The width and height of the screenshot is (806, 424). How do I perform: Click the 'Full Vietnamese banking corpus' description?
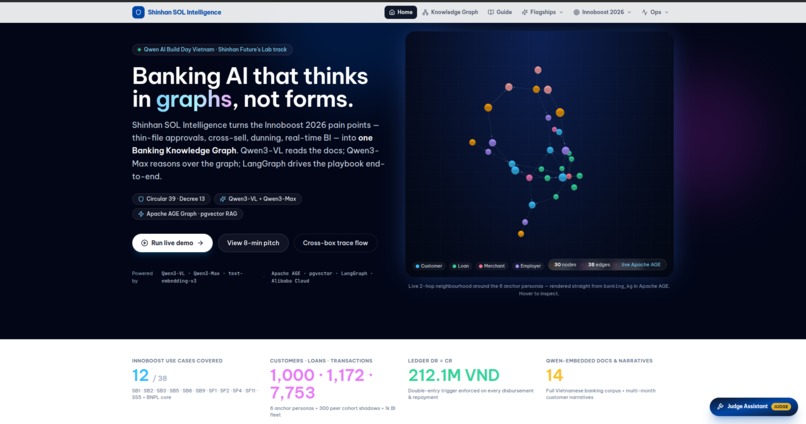pos(601,394)
